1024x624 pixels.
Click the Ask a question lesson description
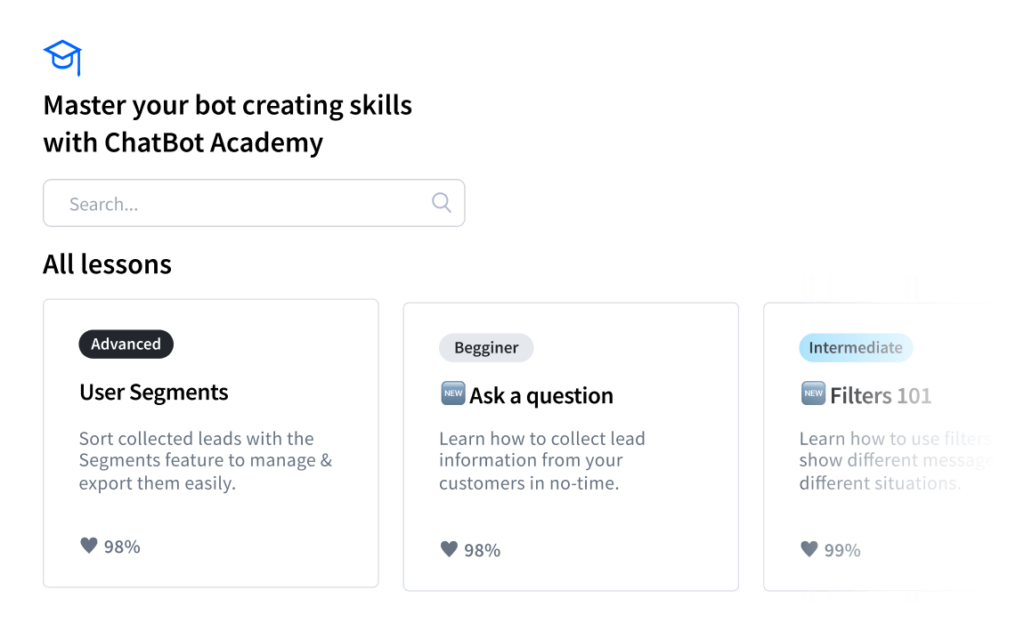tap(542, 461)
